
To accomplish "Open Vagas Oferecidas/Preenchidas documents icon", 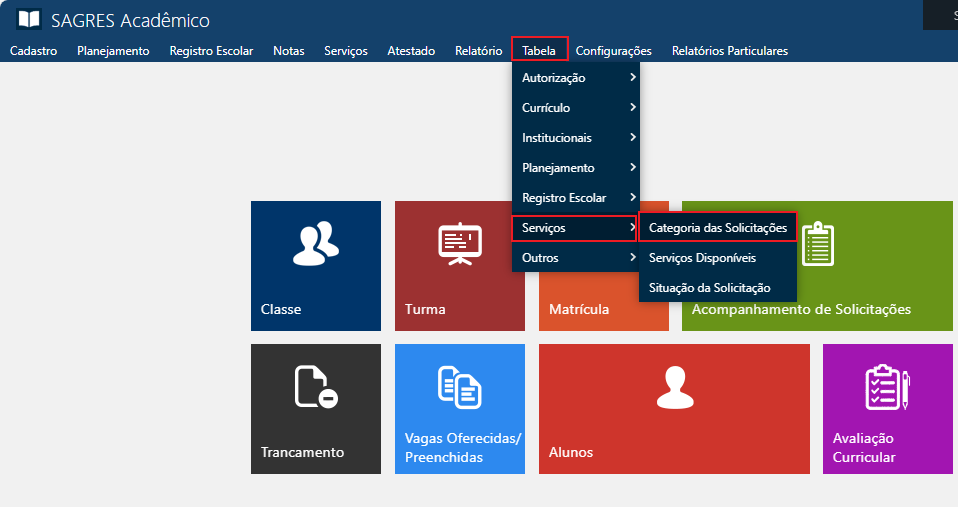I will point(460,387).
